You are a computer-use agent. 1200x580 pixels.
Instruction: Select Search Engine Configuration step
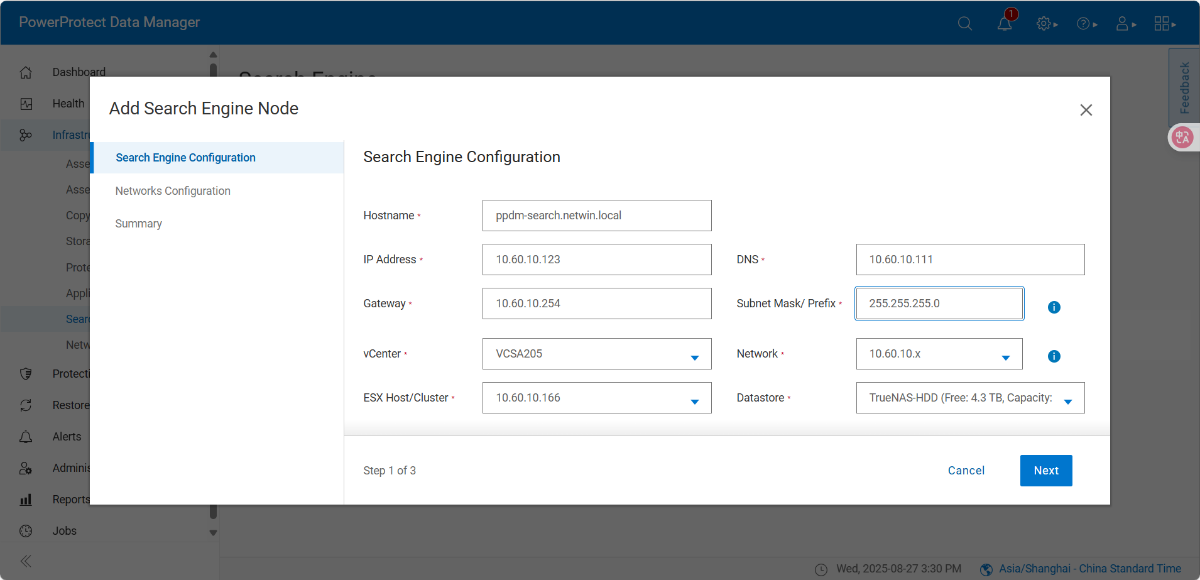(217, 158)
